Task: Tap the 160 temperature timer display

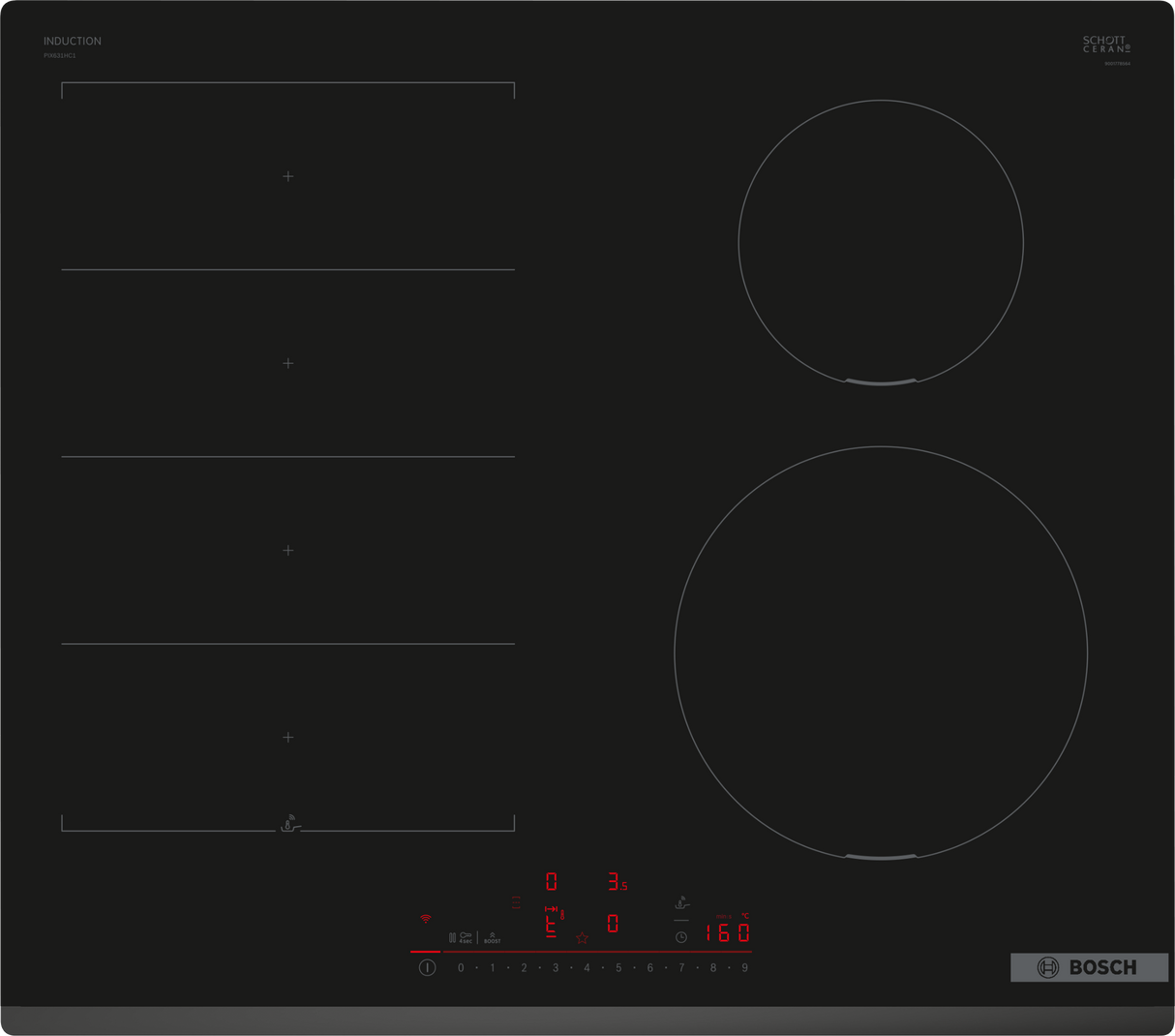Action: coord(727,933)
